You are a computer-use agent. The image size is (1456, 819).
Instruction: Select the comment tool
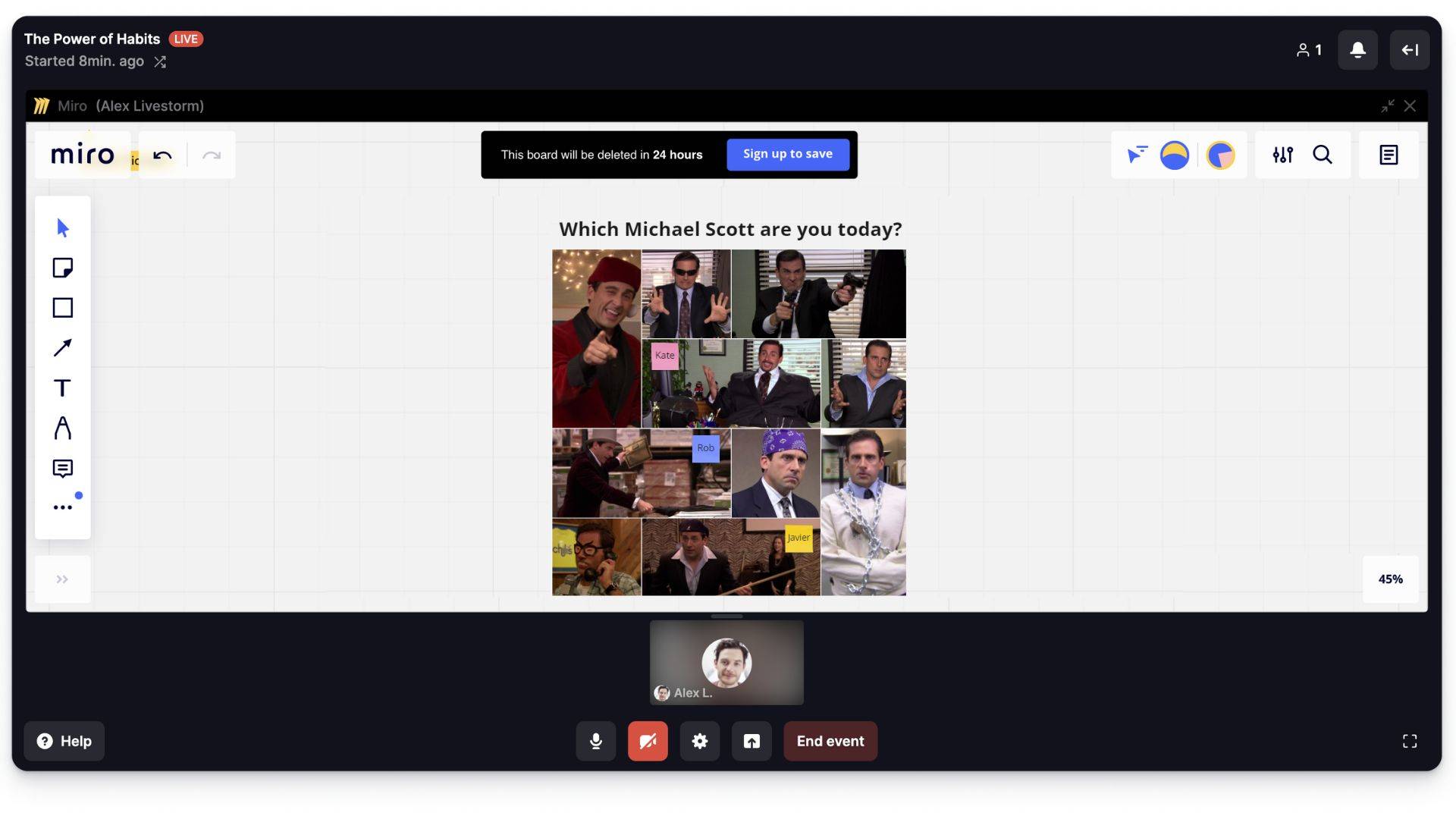click(x=63, y=469)
